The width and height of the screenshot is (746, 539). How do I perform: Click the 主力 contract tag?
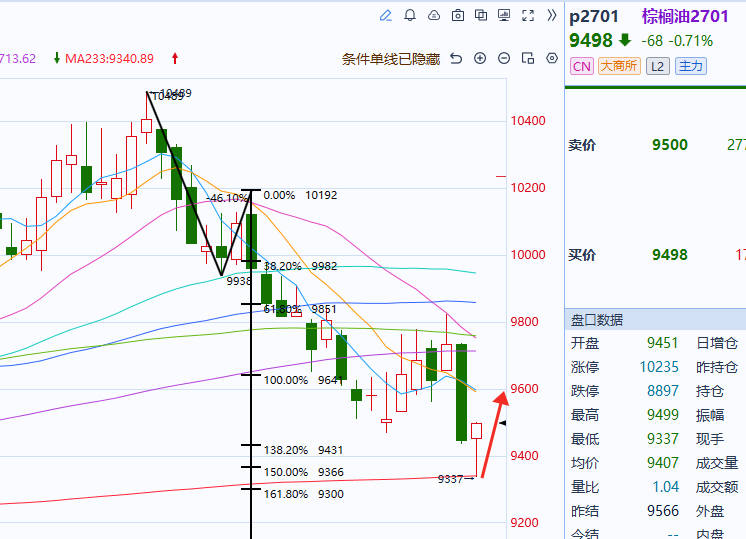690,66
